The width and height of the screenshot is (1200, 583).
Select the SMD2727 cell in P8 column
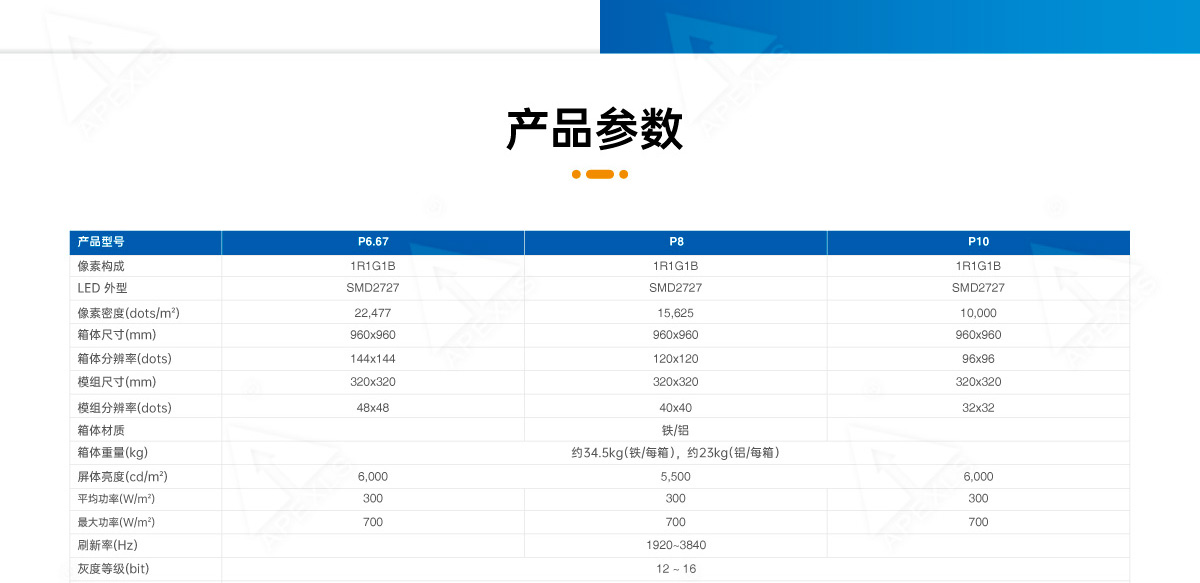(676, 287)
